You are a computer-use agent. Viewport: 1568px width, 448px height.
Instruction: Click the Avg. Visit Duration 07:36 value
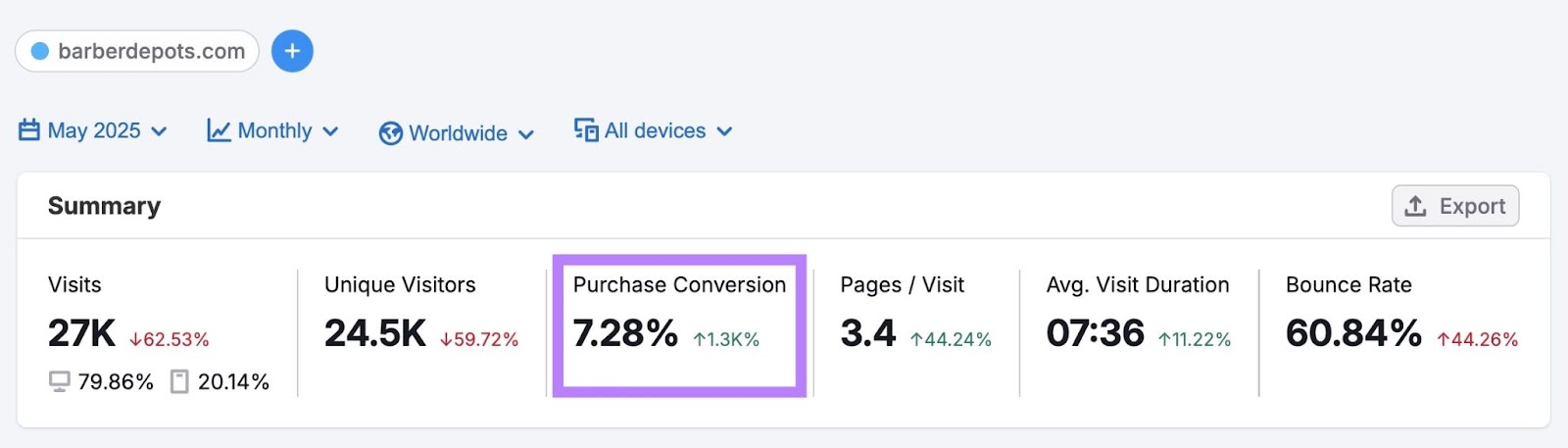(x=1095, y=333)
